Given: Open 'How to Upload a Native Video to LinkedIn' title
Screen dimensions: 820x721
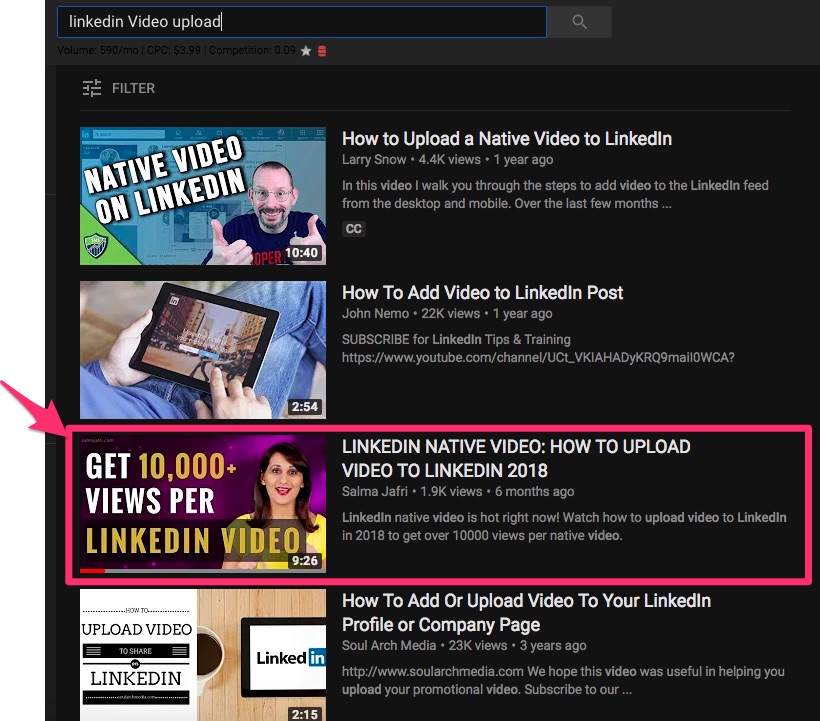Looking at the screenshot, I should point(507,139).
